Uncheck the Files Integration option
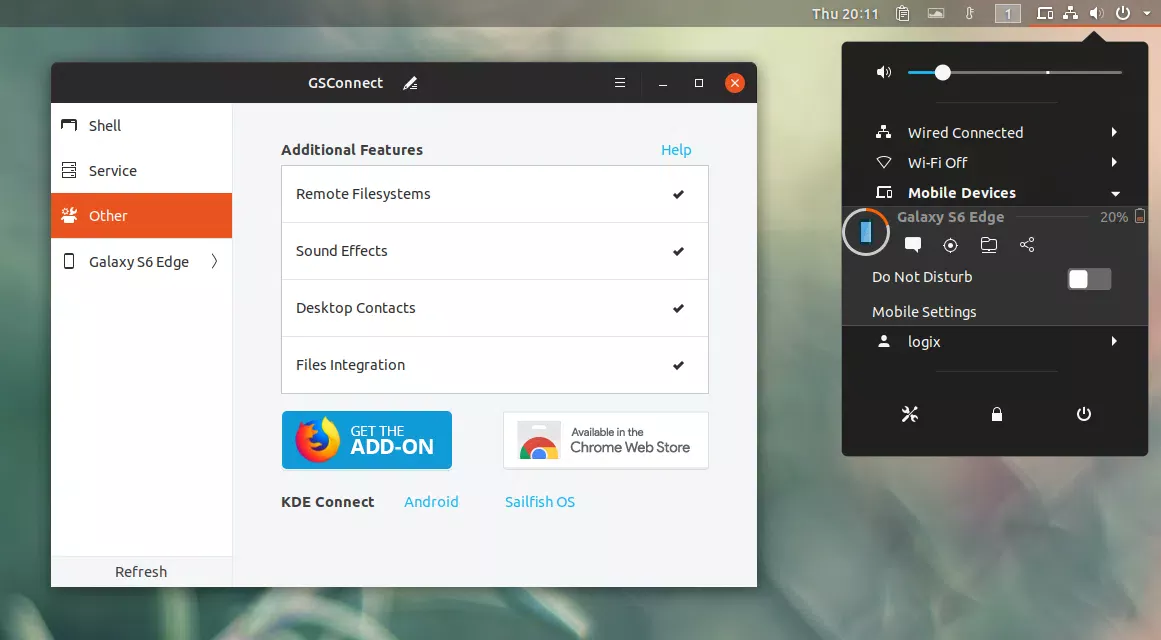Screen dimensions: 1161x640 click(678, 365)
